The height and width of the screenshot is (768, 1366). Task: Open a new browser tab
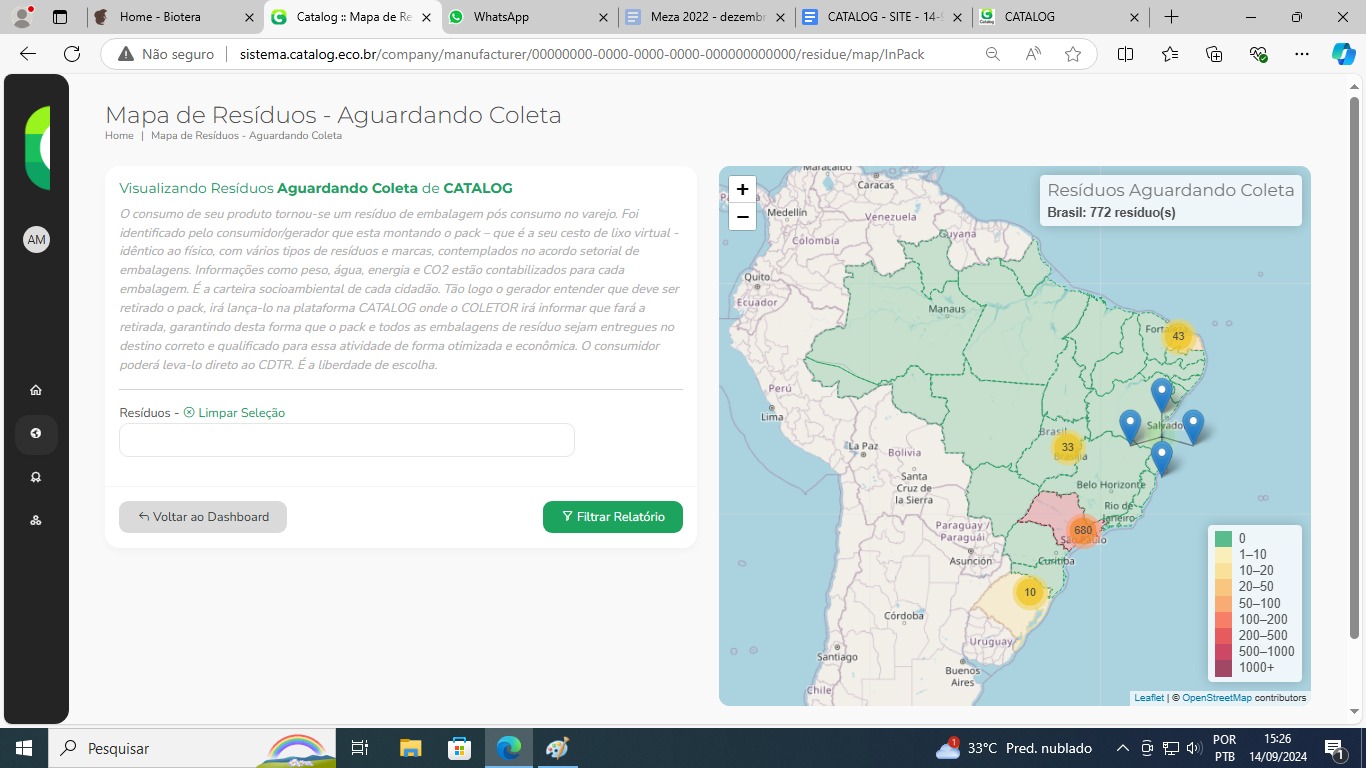1172,17
